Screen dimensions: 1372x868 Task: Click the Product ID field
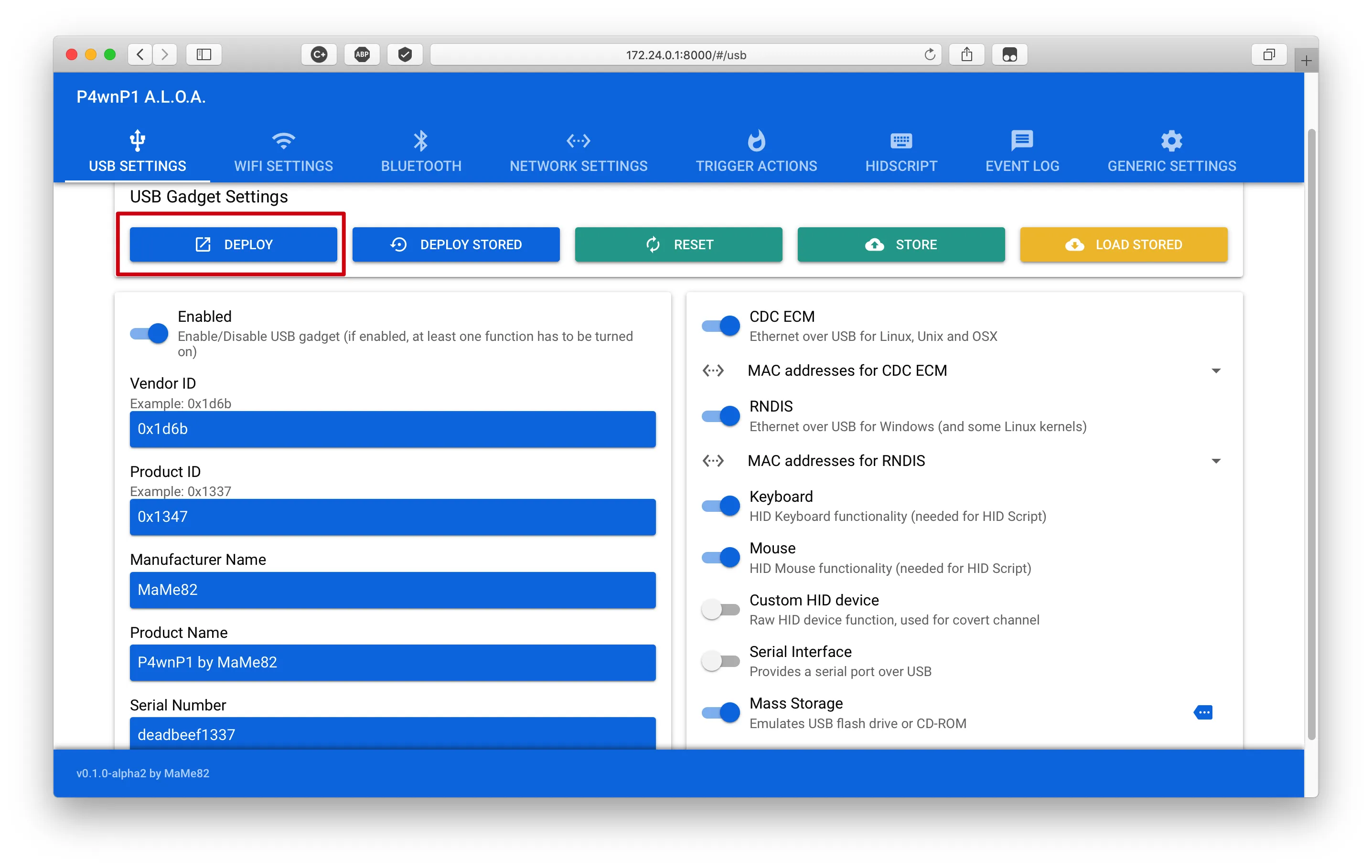pyautogui.click(x=393, y=517)
